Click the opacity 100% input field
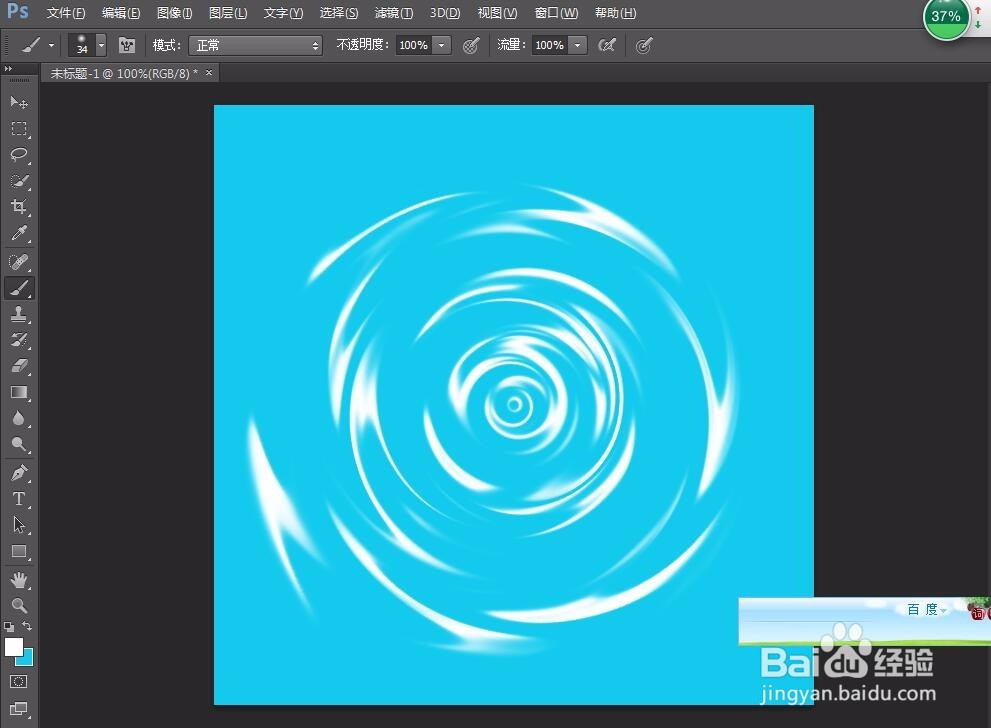 [x=414, y=45]
